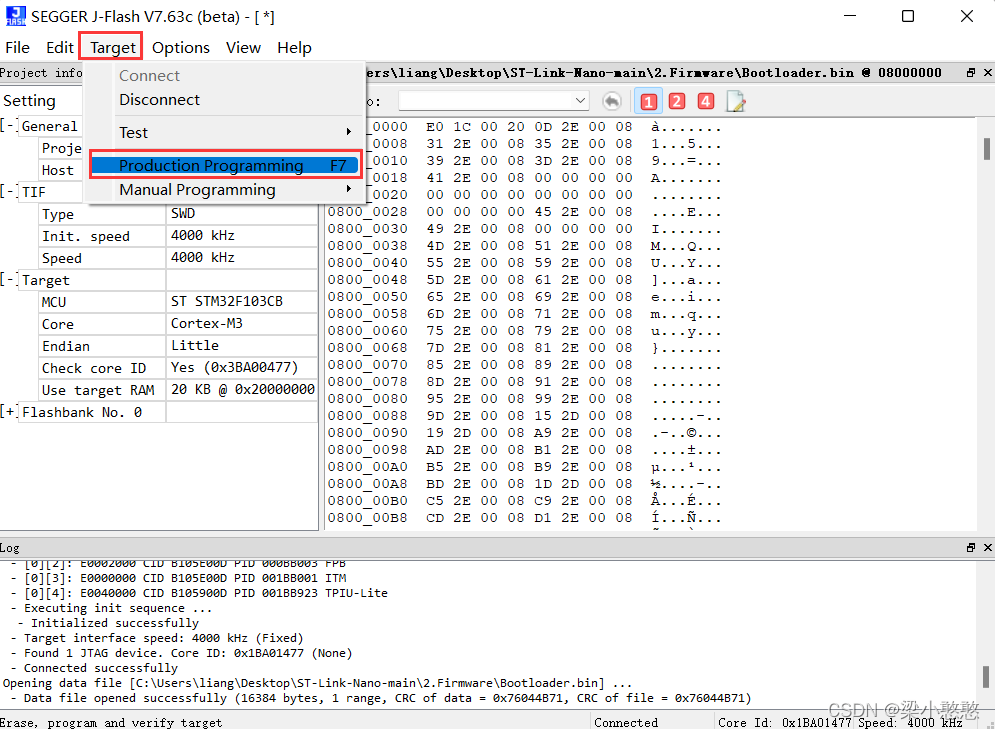The width and height of the screenshot is (995, 729).
Task: Click the 1-byte view icon
Action: click(649, 101)
